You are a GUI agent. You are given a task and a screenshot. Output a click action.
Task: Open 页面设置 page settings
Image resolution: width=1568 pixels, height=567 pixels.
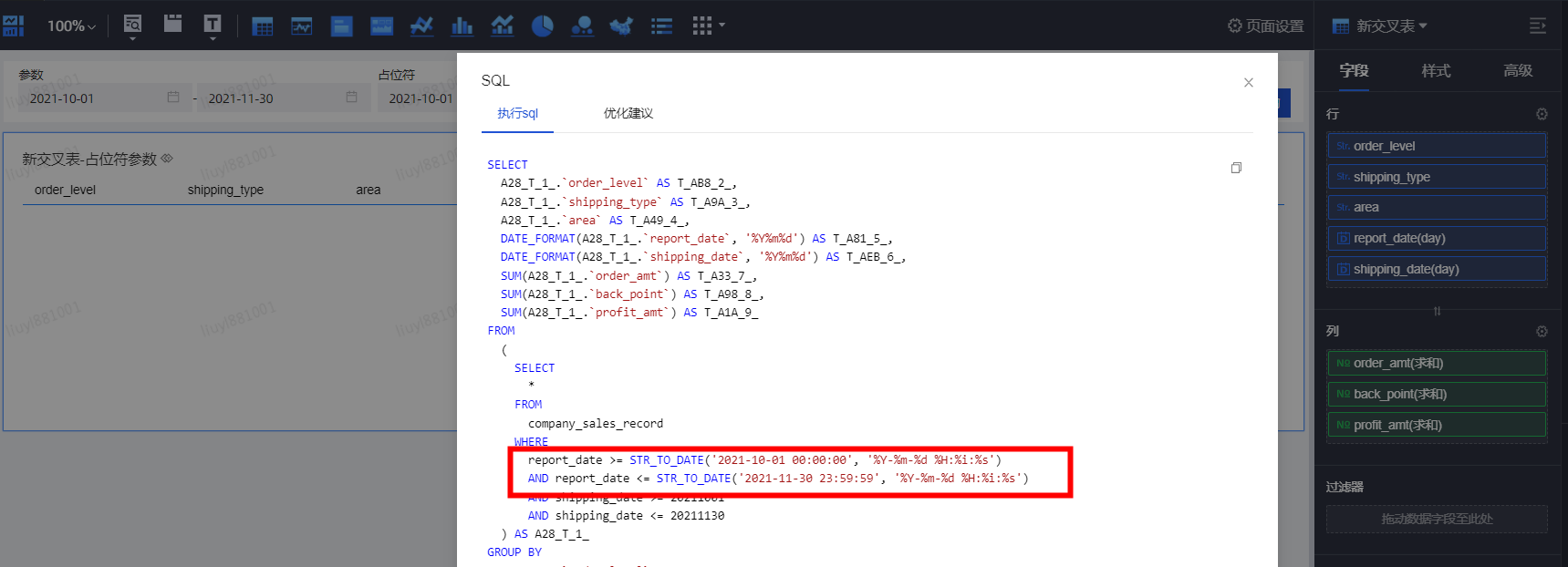pyautogui.click(x=1265, y=26)
